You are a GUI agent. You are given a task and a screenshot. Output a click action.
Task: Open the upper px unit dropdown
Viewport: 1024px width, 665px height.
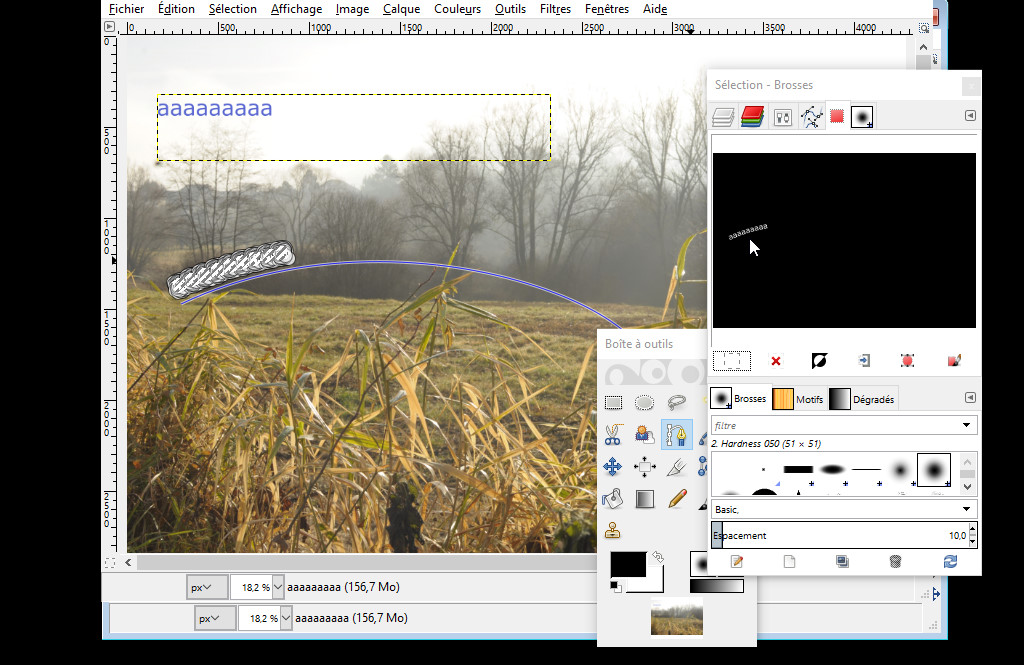pyautogui.click(x=207, y=587)
